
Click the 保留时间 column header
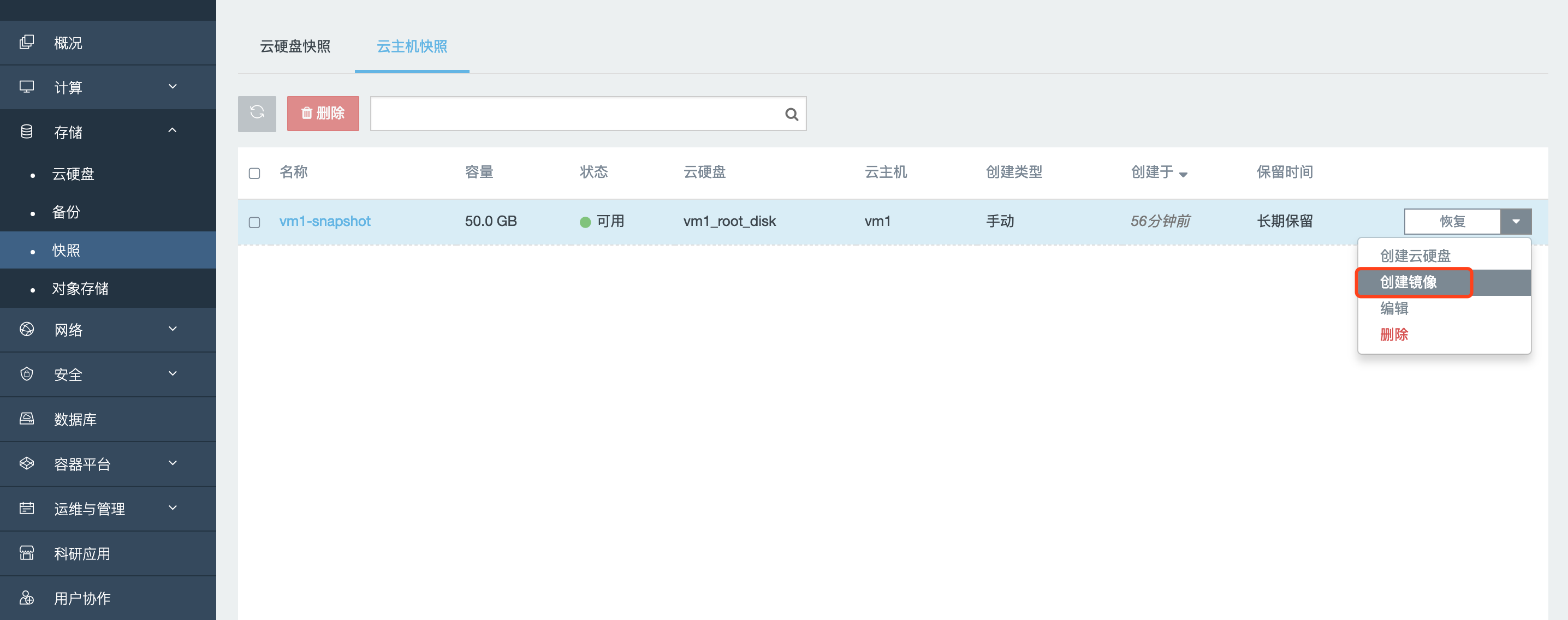1285,172
